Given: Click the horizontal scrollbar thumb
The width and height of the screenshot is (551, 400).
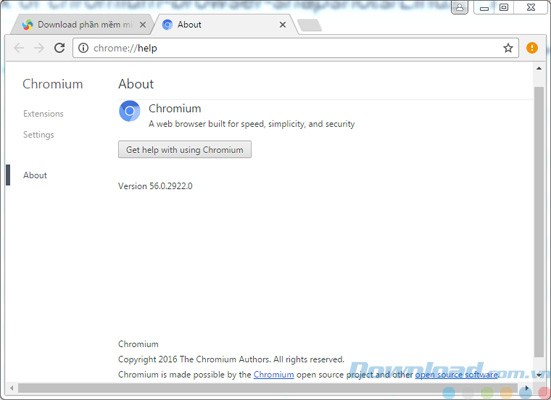Looking at the screenshot, I should tap(268, 388).
